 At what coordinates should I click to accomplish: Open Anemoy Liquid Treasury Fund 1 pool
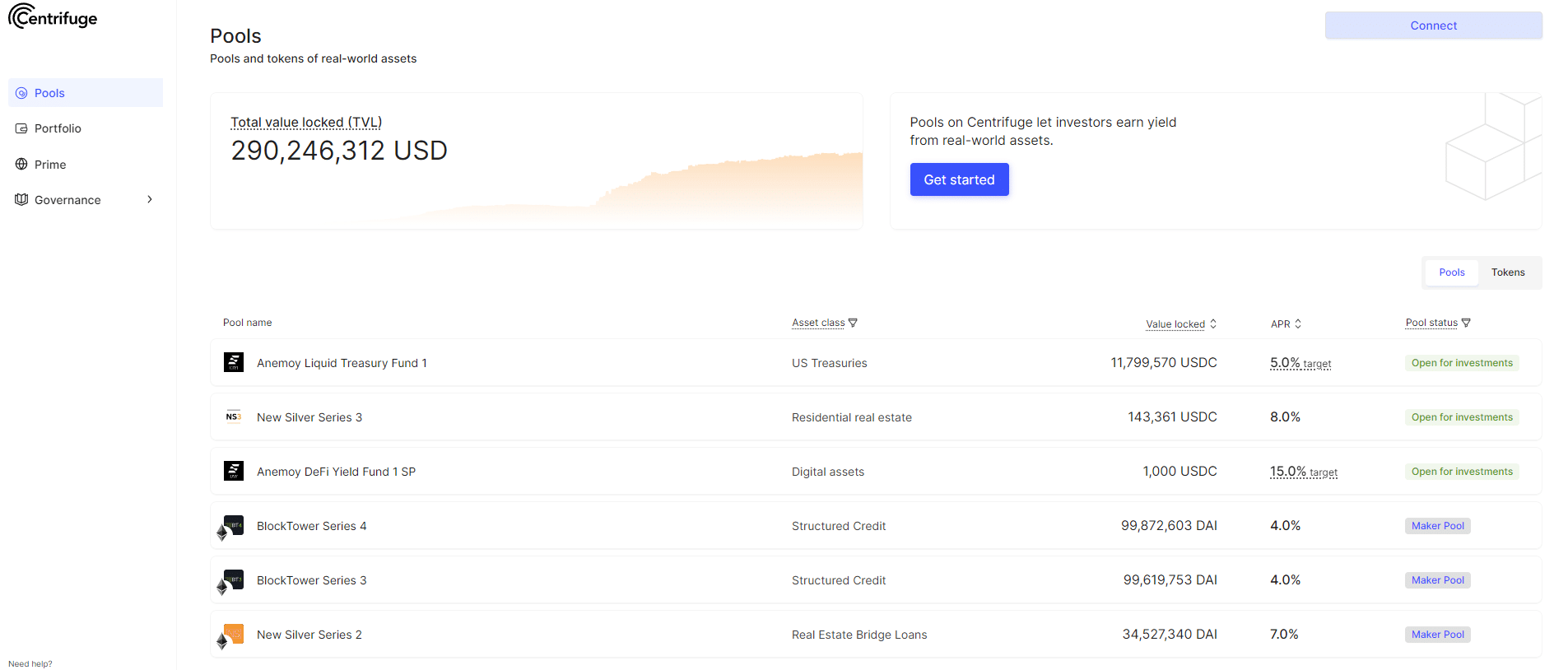coord(876,362)
